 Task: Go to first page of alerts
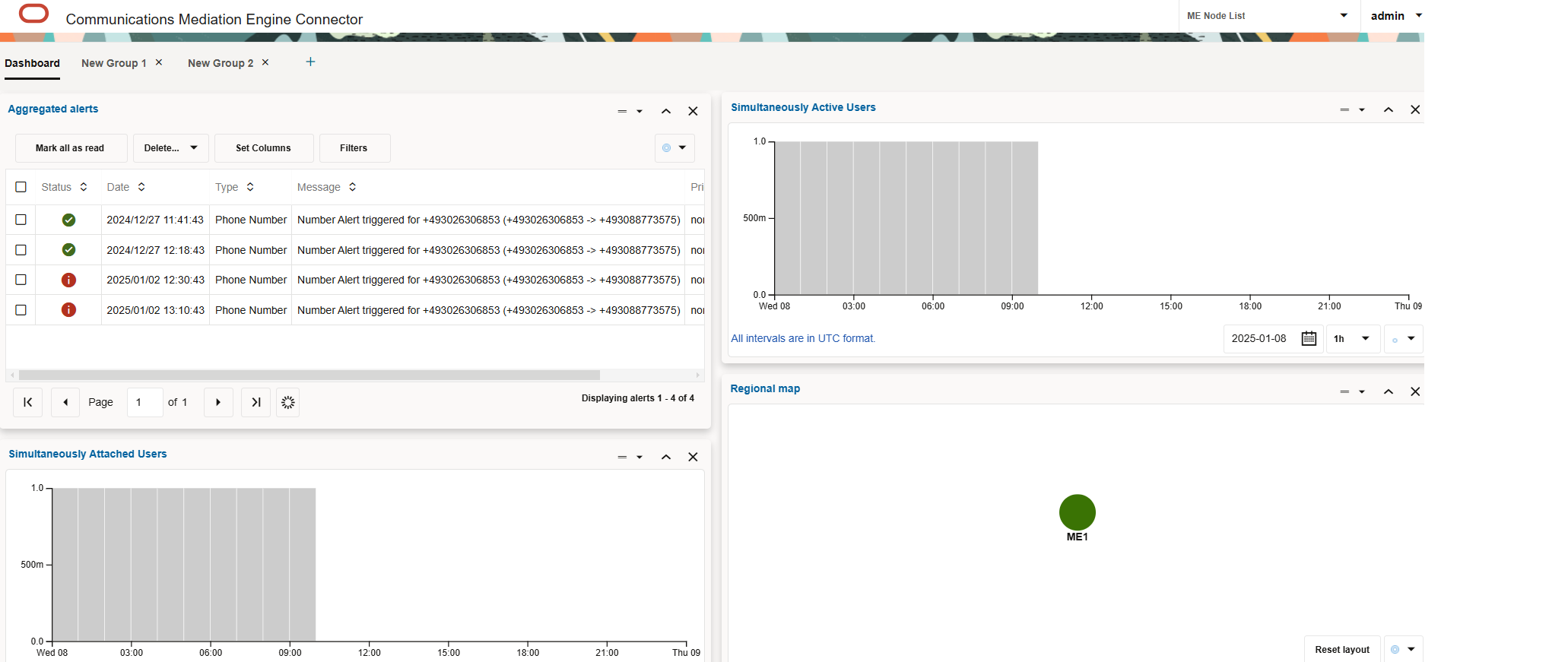tap(27, 402)
